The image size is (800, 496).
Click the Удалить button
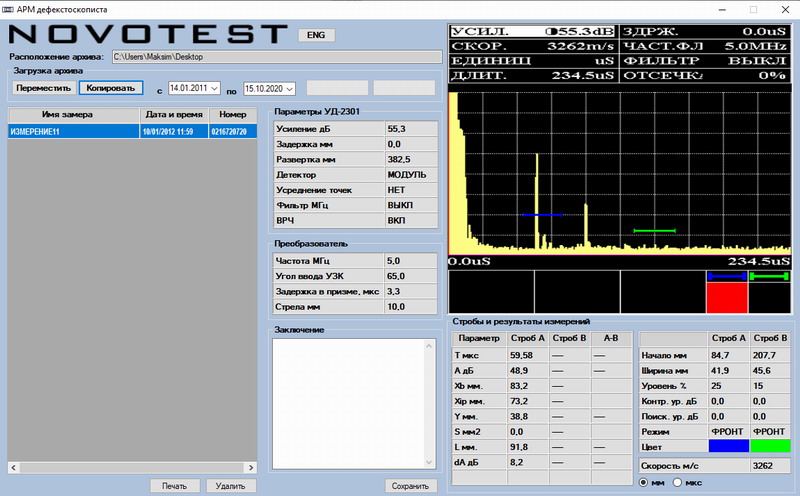coord(230,486)
